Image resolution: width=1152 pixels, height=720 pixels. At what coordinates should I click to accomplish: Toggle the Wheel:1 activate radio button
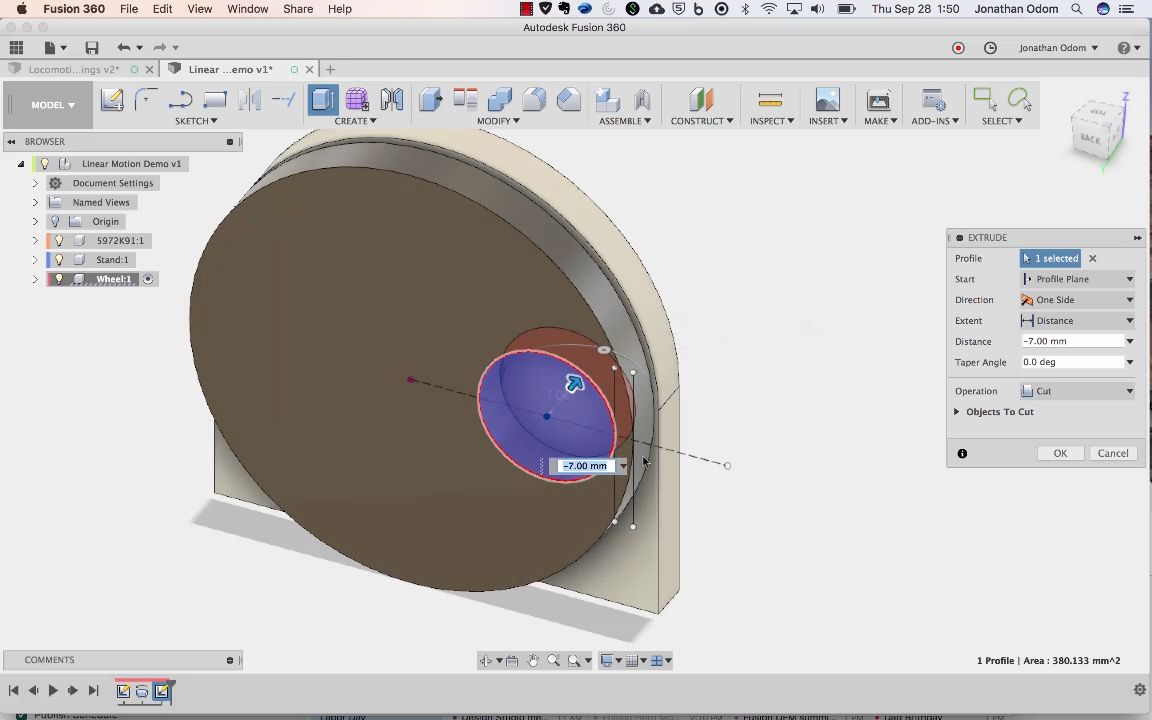[x=148, y=279]
